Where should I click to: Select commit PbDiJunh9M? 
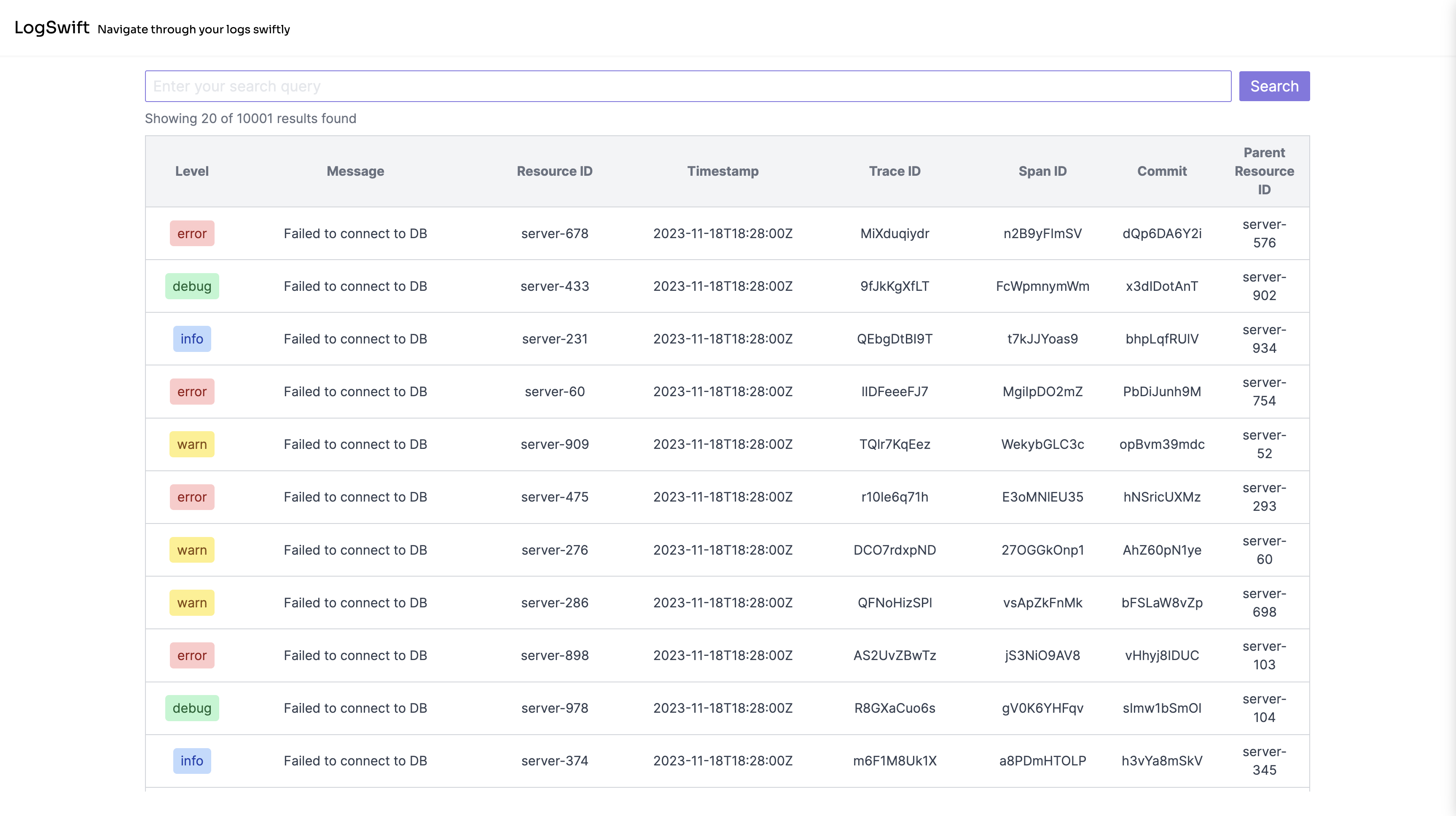coord(1161,392)
